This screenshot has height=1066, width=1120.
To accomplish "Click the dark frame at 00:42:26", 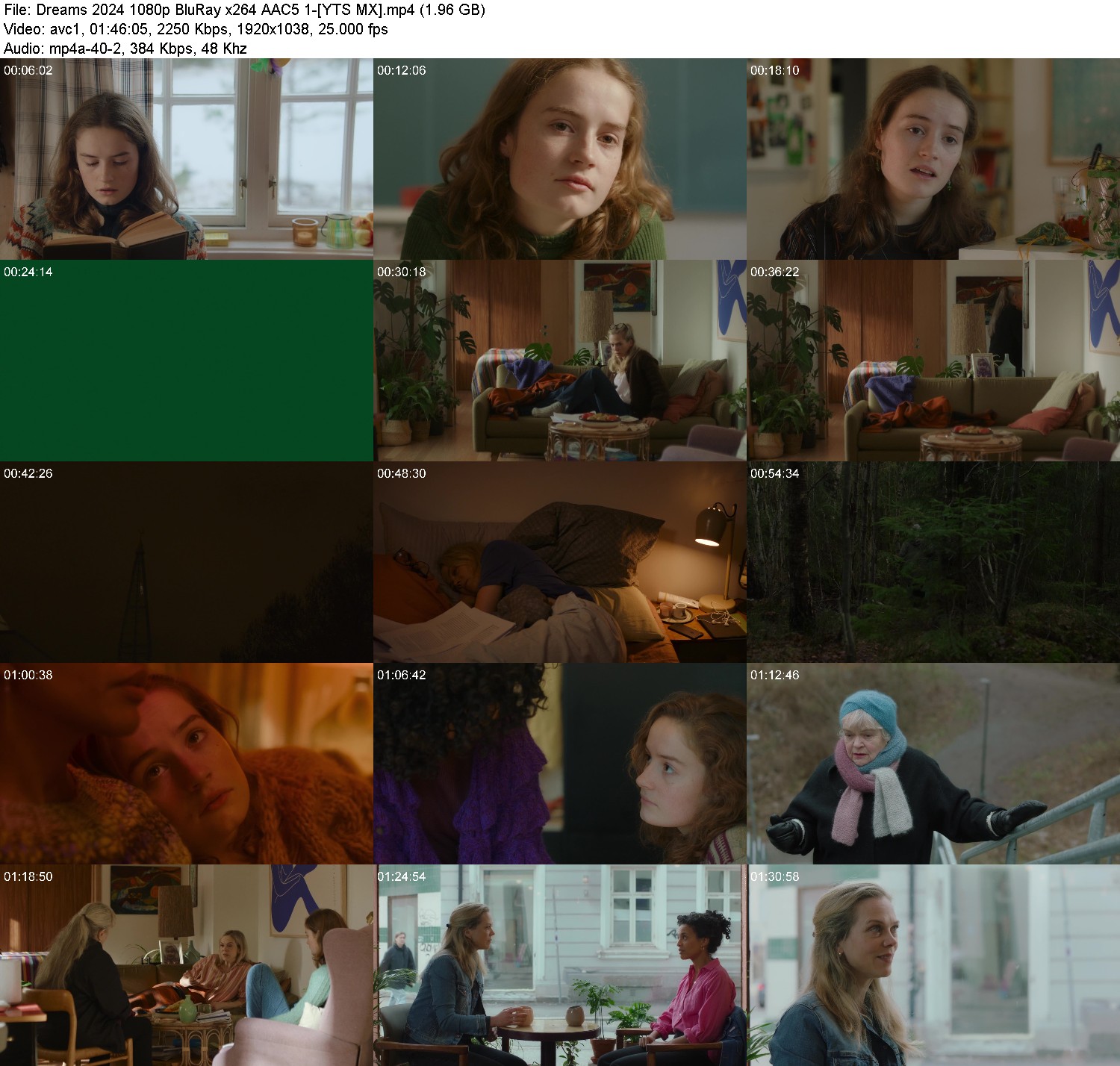I will coord(187,562).
